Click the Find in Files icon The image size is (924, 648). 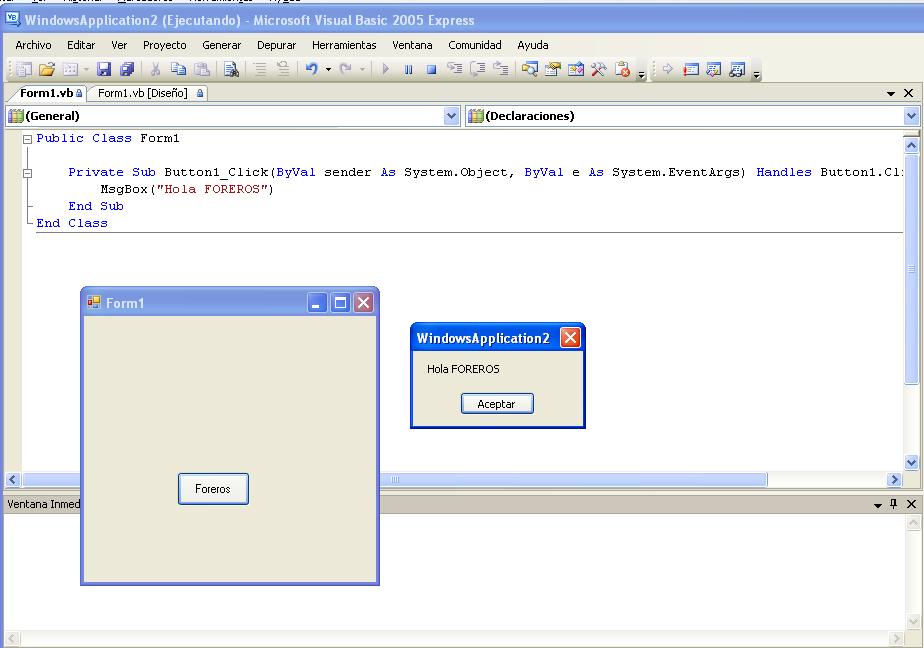click(x=231, y=70)
